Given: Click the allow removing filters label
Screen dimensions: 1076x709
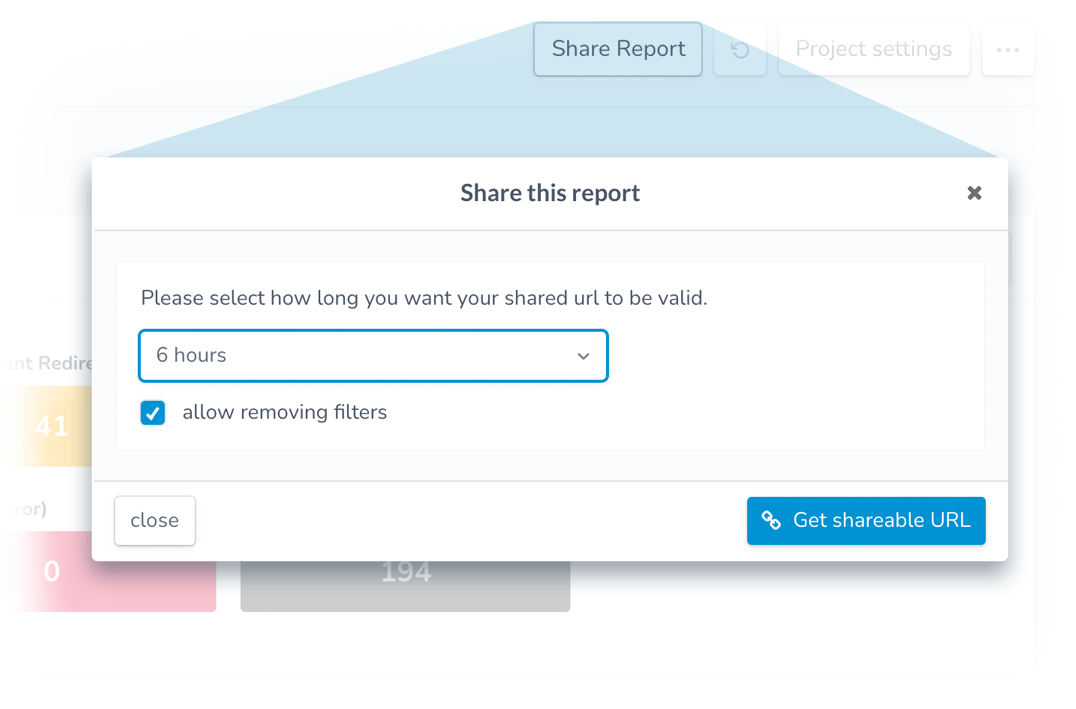Looking at the screenshot, I should click(x=284, y=412).
